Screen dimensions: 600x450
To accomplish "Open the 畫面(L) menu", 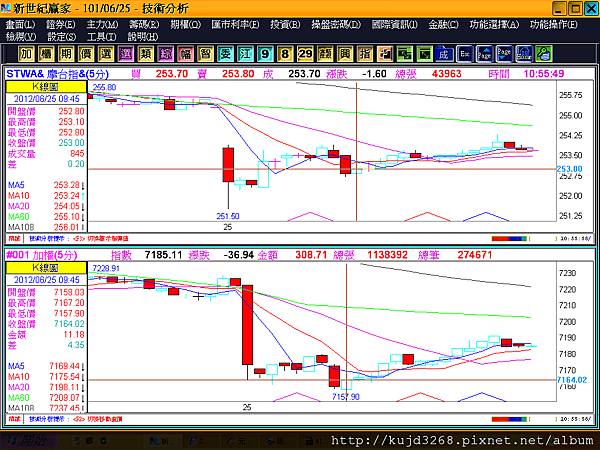I will point(20,24).
